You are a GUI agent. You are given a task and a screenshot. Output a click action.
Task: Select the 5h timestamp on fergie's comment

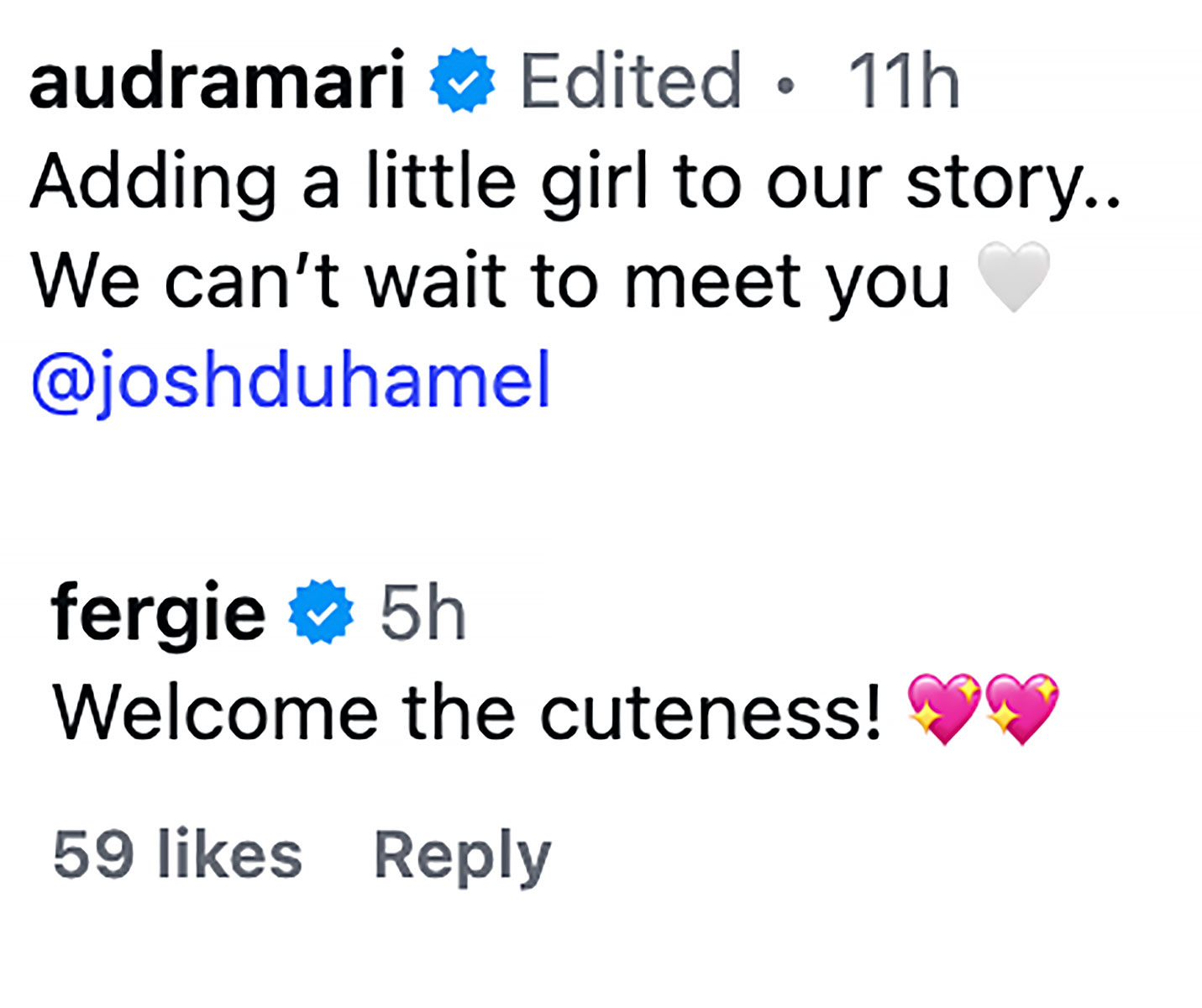423,613
